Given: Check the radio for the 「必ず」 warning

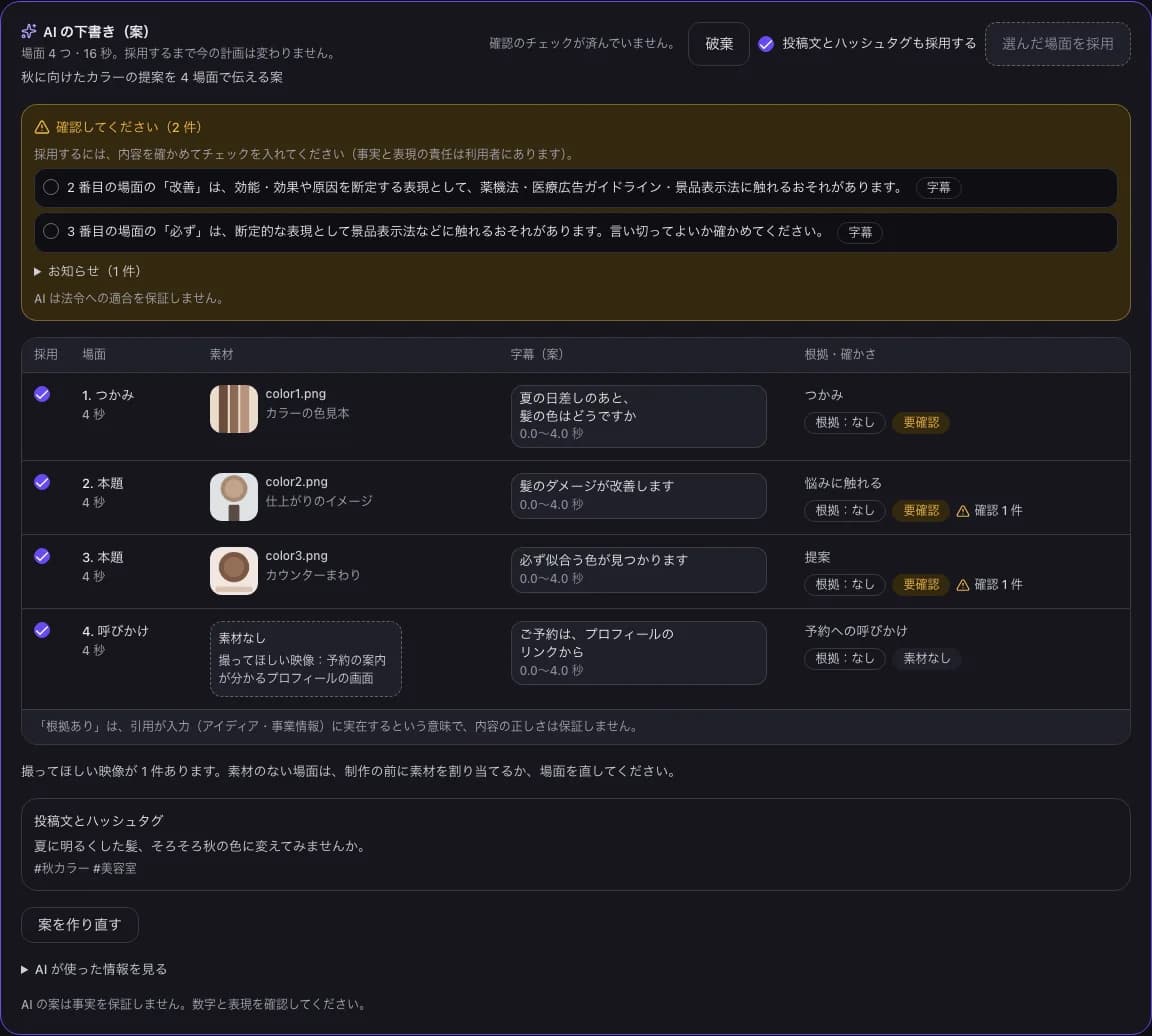Looking at the screenshot, I should pos(51,231).
